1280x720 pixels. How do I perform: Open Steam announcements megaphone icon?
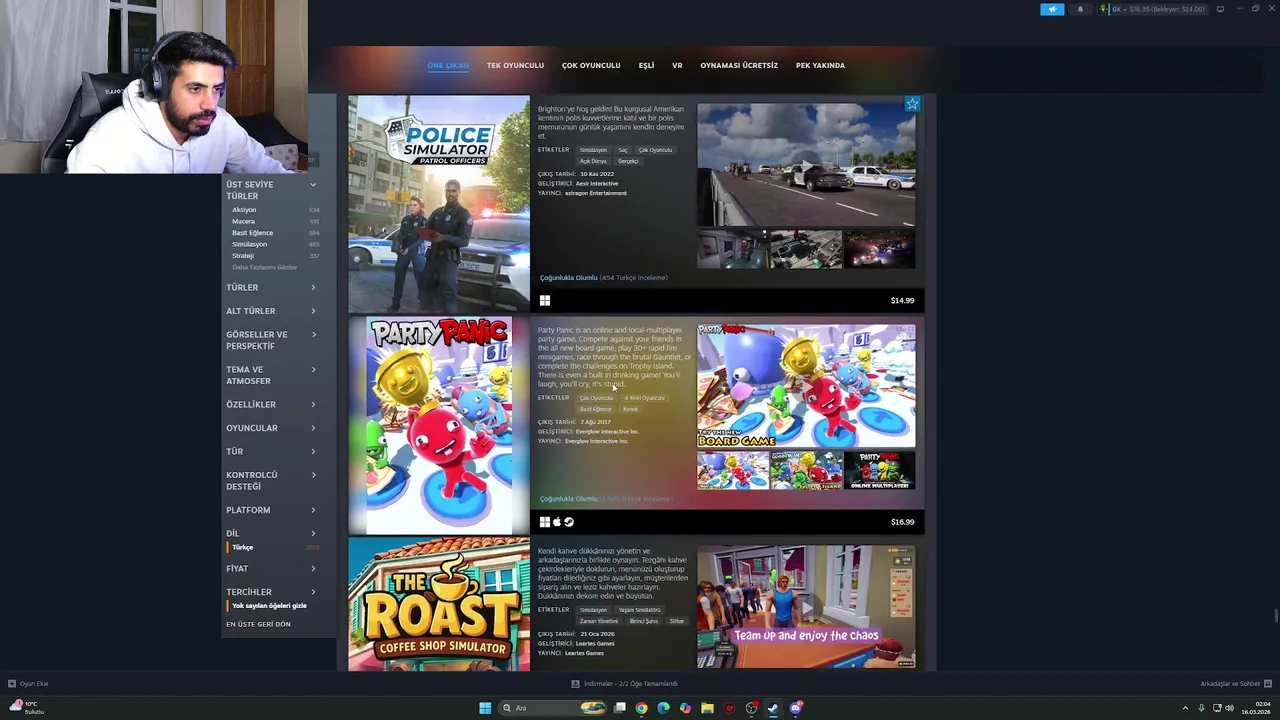pyautogui.click(x=1052, y=9)
